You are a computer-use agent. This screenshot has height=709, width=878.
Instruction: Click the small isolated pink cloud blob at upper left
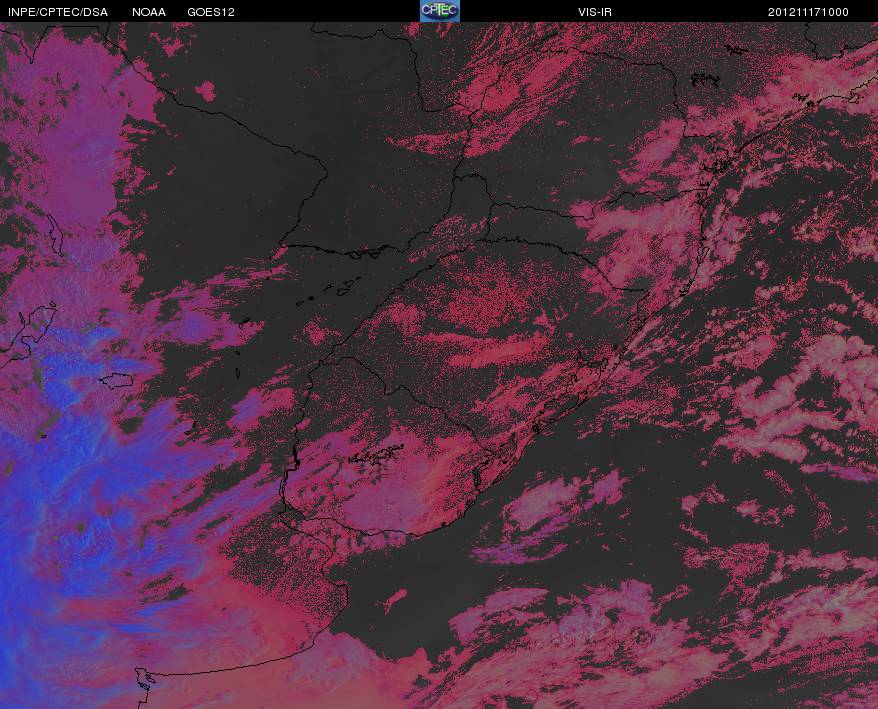[x=206, y=91]
